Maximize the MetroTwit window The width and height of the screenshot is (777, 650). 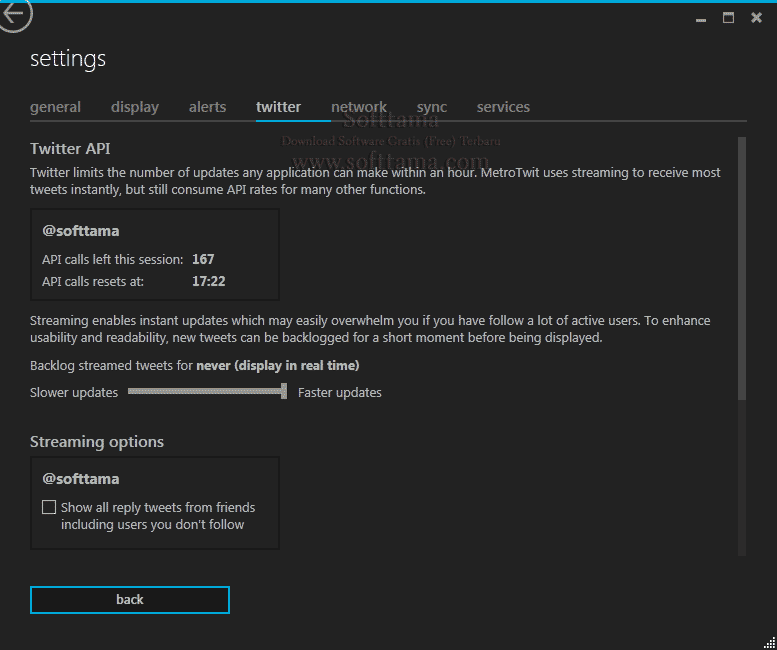[x=728, y=18]
